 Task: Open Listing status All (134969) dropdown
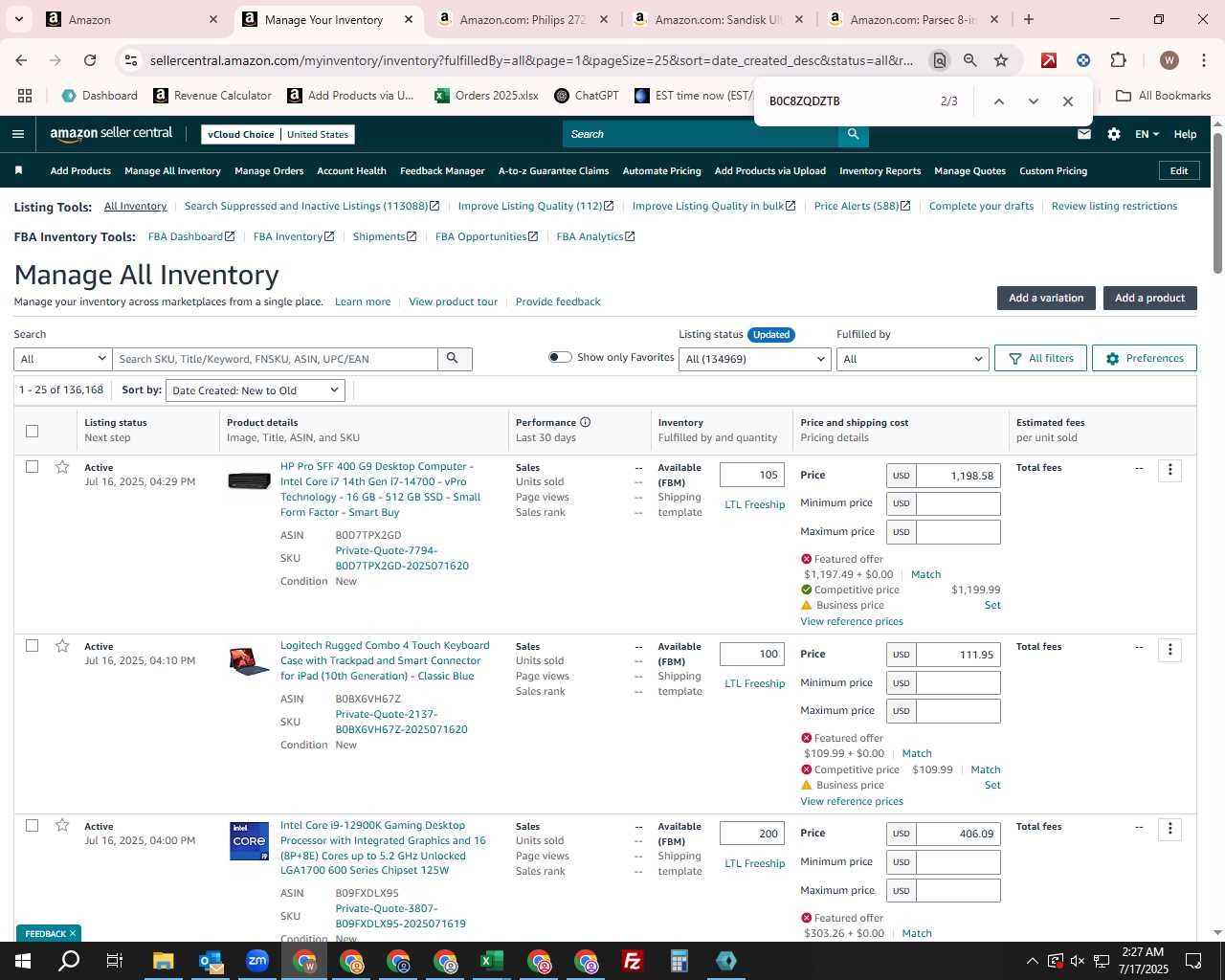pyautogui.click(x=755, y=359)
